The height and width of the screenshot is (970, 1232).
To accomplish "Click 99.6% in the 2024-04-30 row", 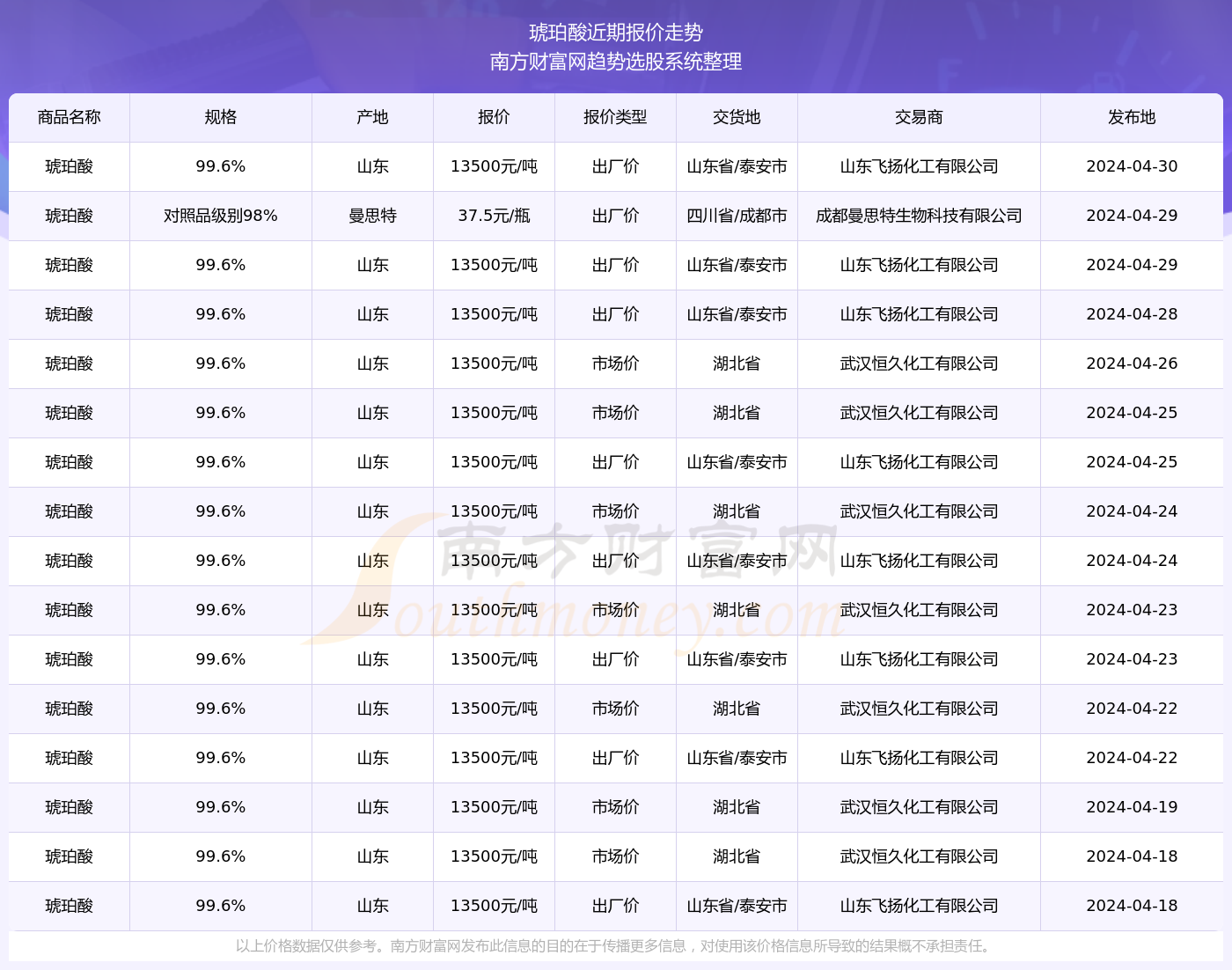I will pos(221,166).
